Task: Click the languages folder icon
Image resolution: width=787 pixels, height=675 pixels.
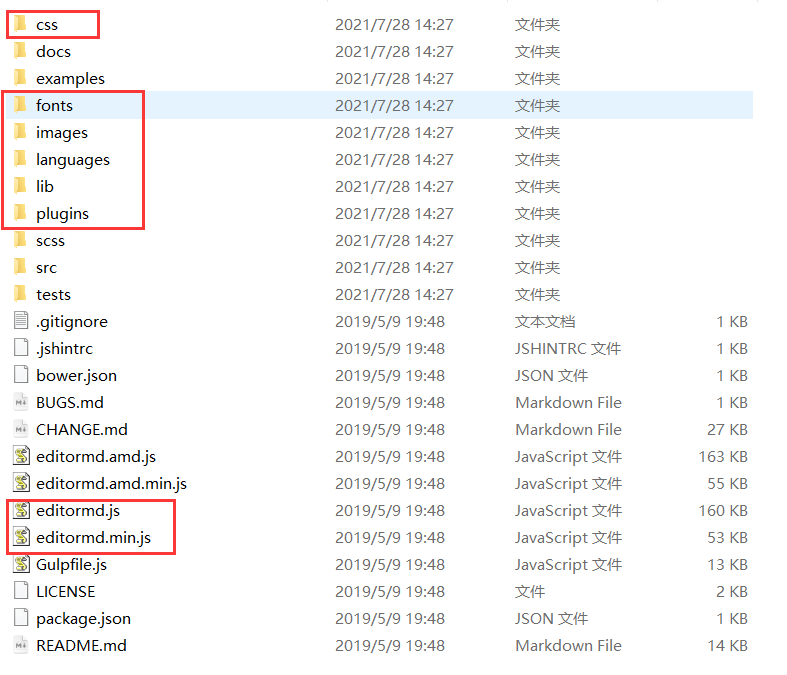Action: pyautogui.click(x=20, y=159)
